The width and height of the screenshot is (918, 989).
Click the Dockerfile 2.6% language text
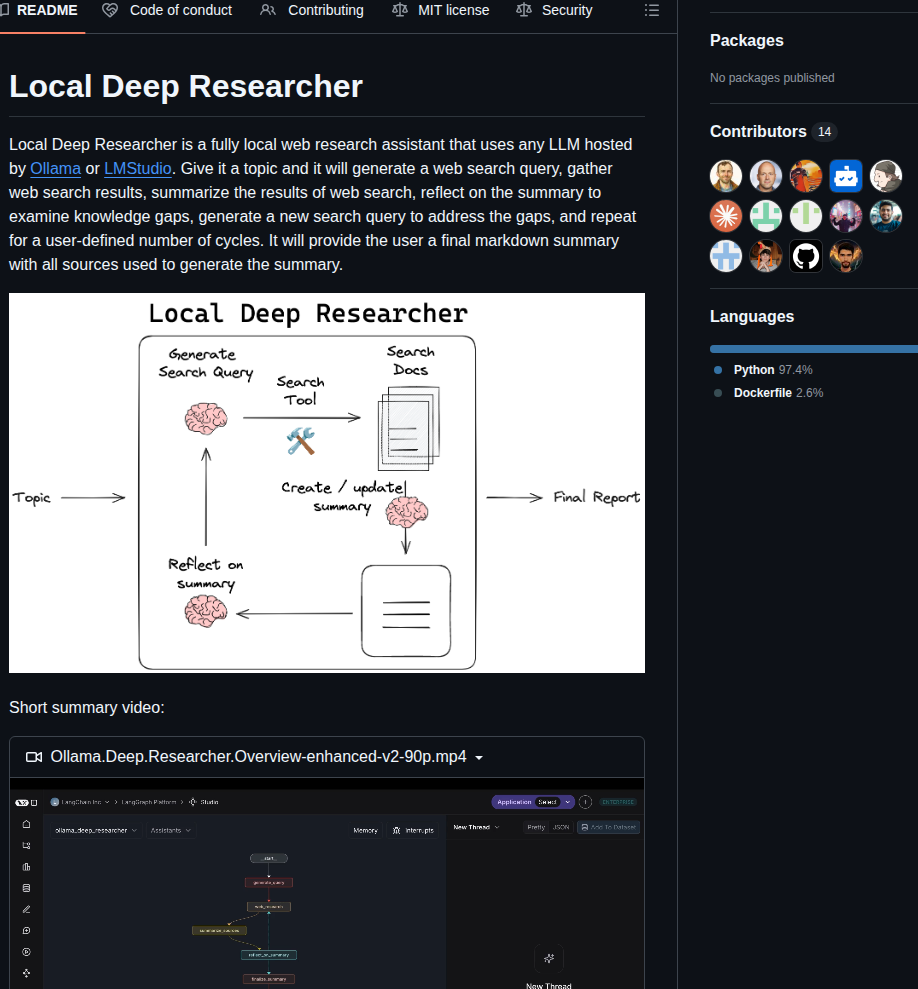(778, 393)
